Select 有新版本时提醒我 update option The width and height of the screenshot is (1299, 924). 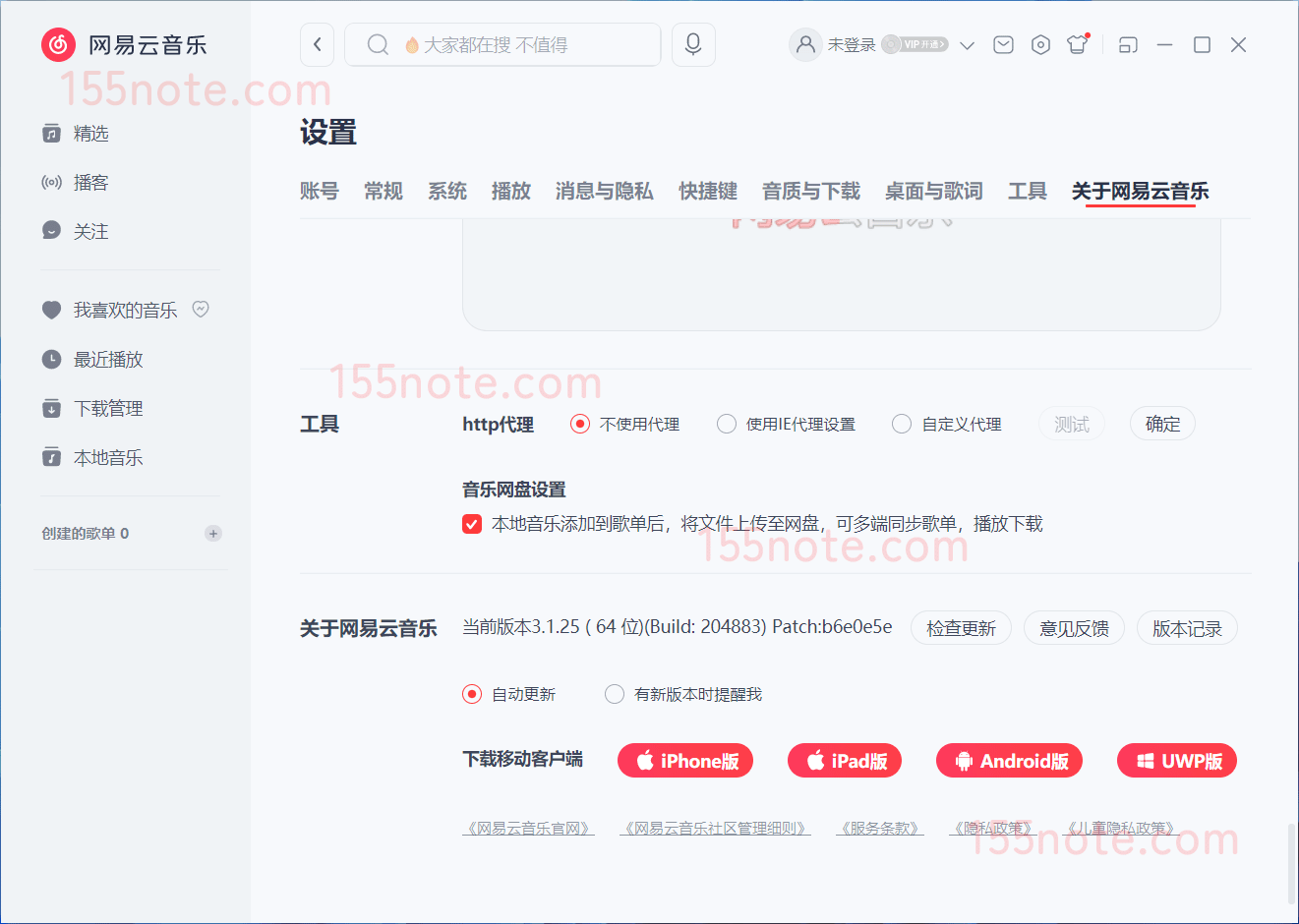pos(615,694)
